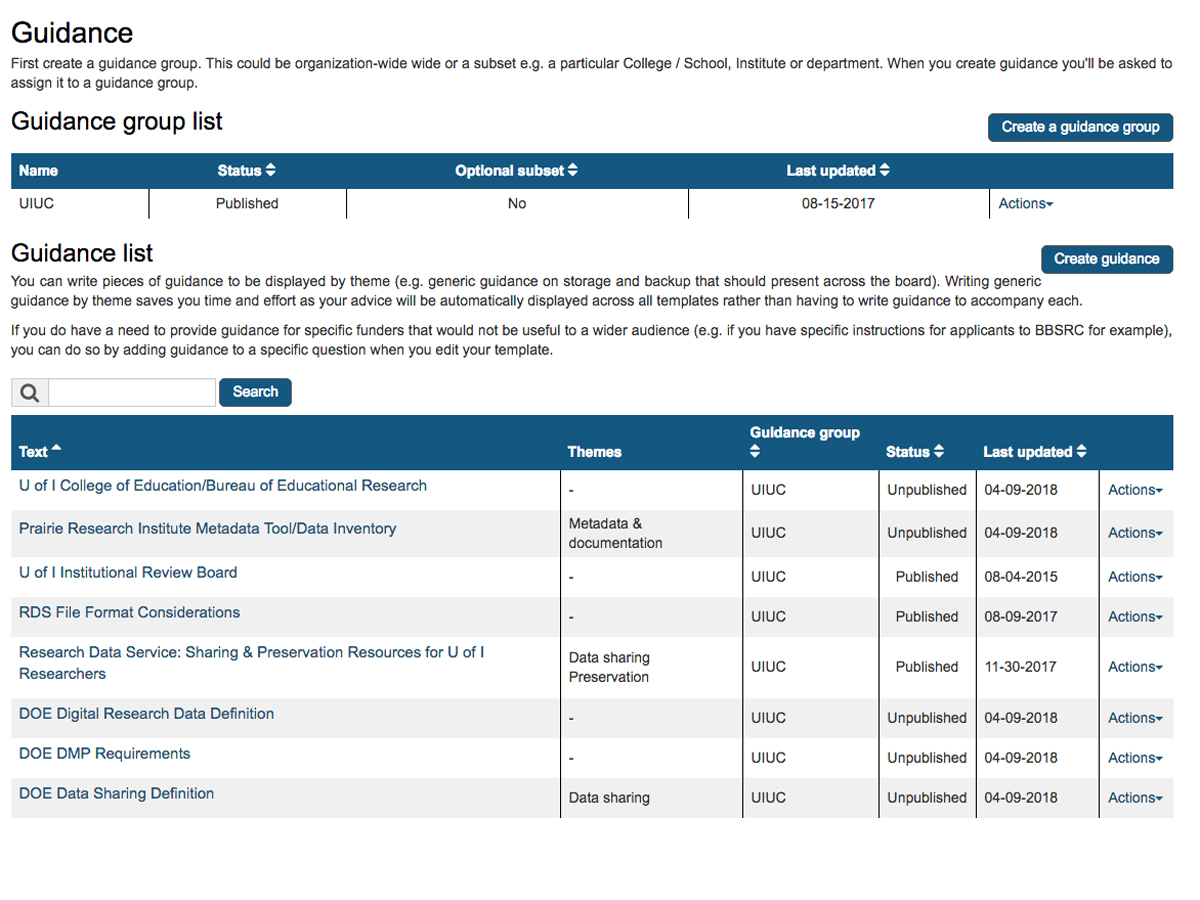Sort guidance list by Last updated
The height and width of the screenshot is (900, 1200).
point(1033,452)
